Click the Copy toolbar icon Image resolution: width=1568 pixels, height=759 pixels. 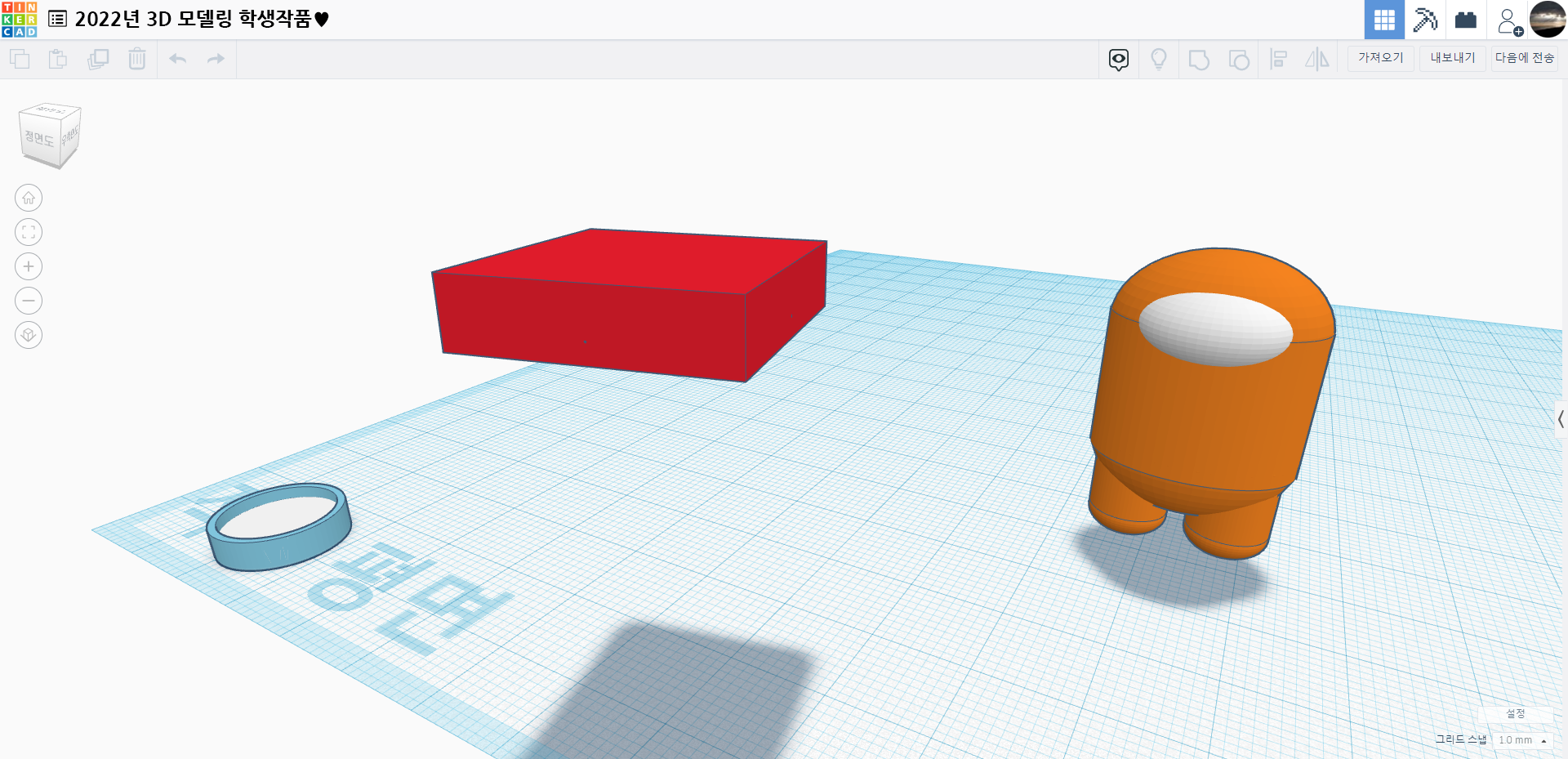[20, 59]
